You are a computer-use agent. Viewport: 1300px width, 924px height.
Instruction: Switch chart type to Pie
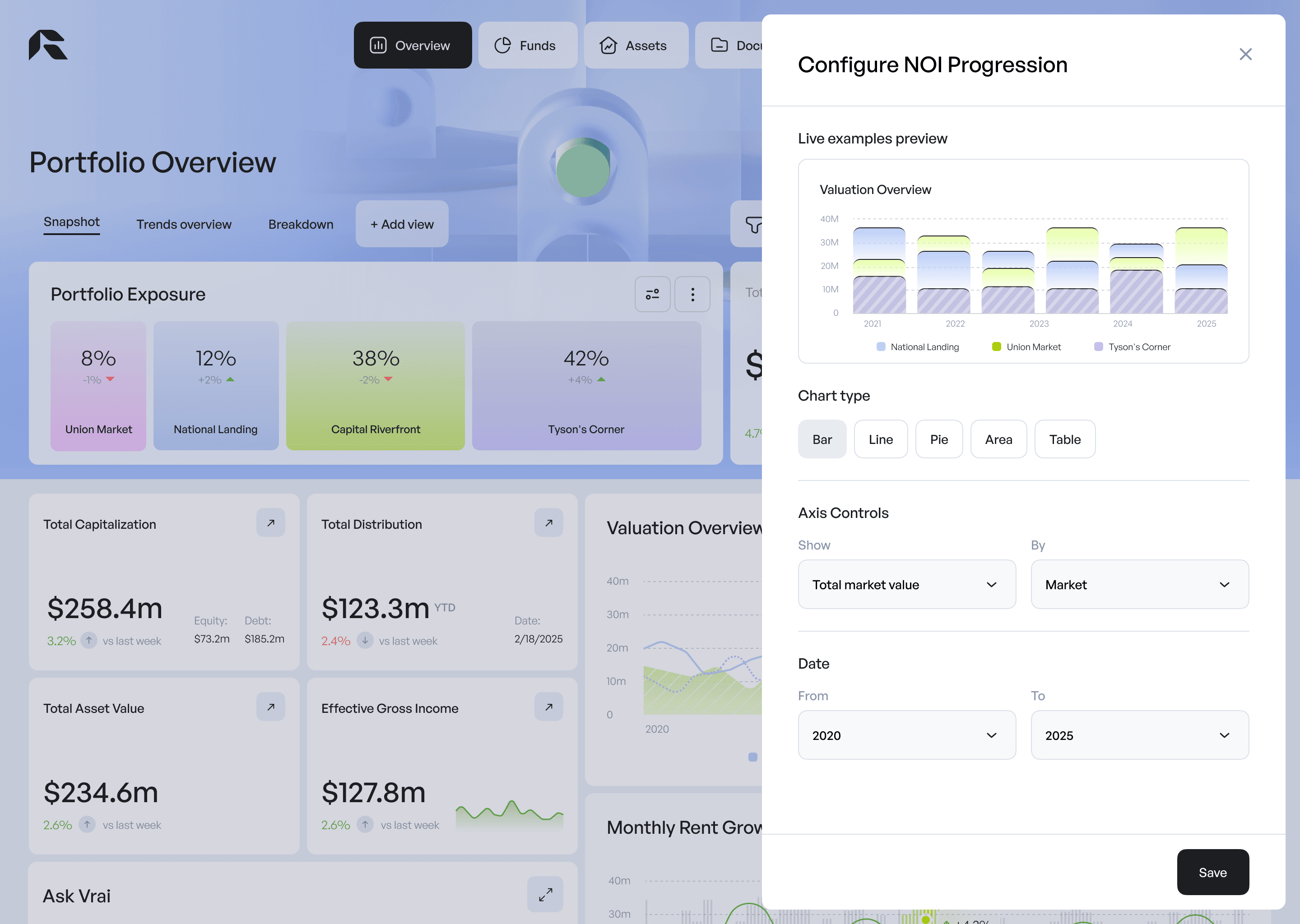pos(939,439)
